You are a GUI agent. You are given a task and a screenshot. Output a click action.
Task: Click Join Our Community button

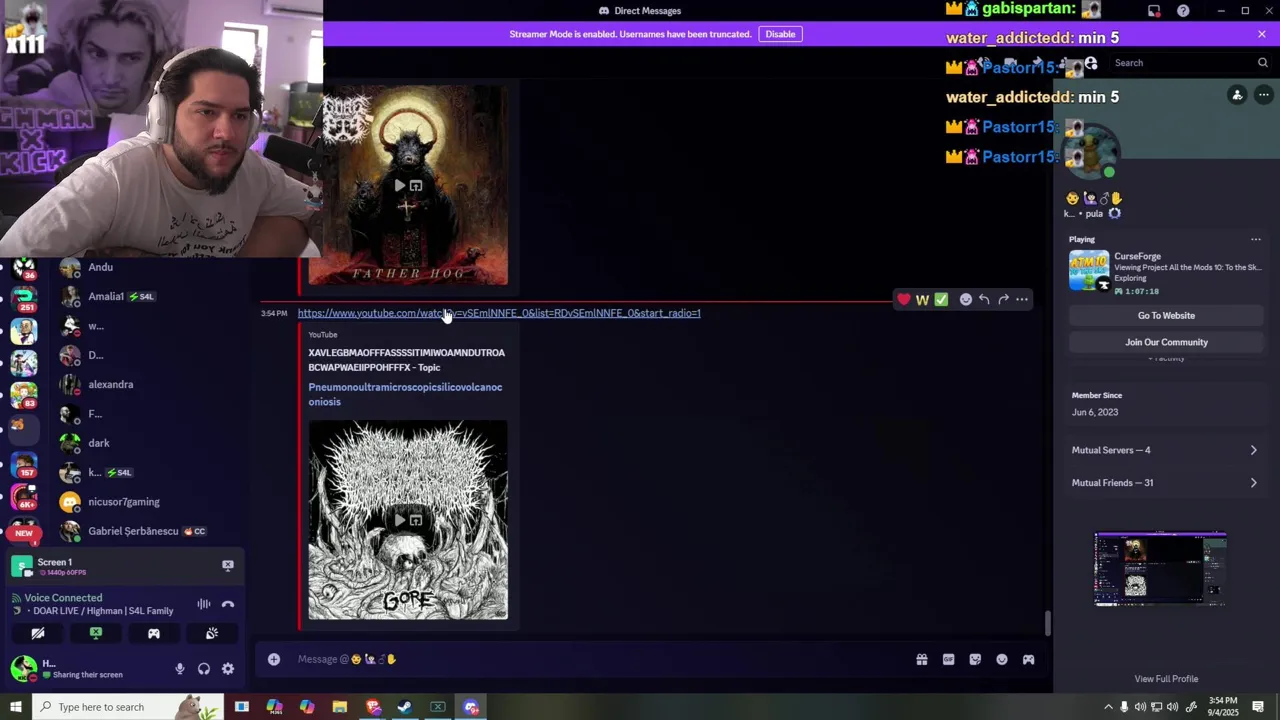click(1166, 342)
